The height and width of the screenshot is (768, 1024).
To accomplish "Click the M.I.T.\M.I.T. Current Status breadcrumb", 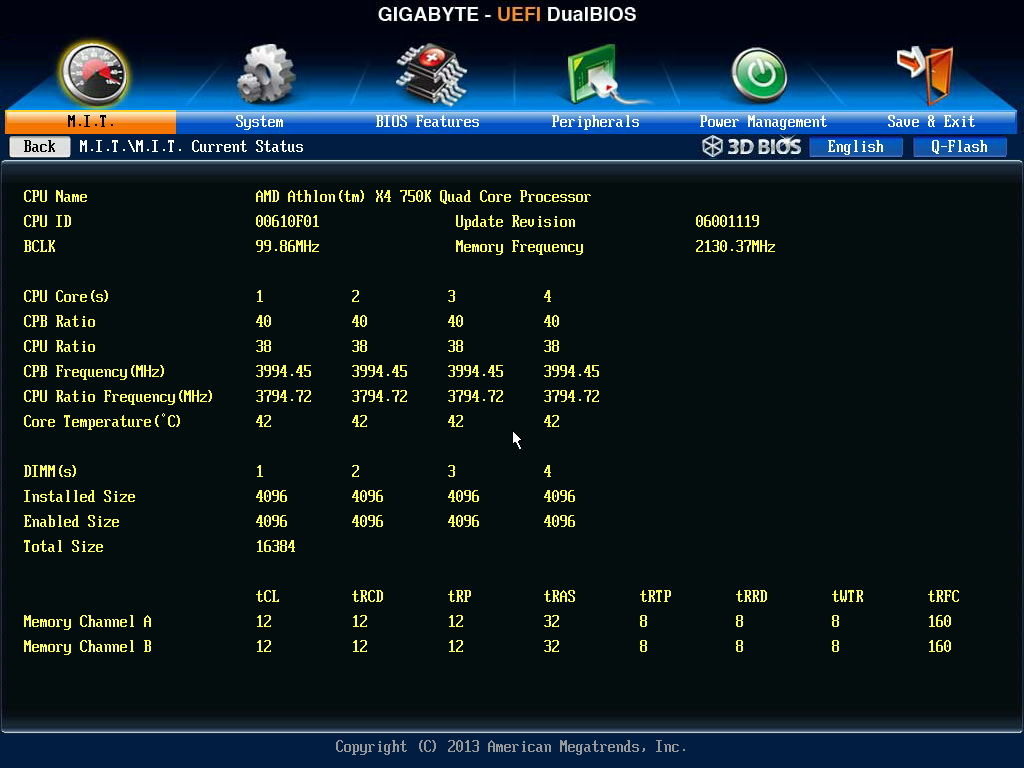I will click(191, 146).
